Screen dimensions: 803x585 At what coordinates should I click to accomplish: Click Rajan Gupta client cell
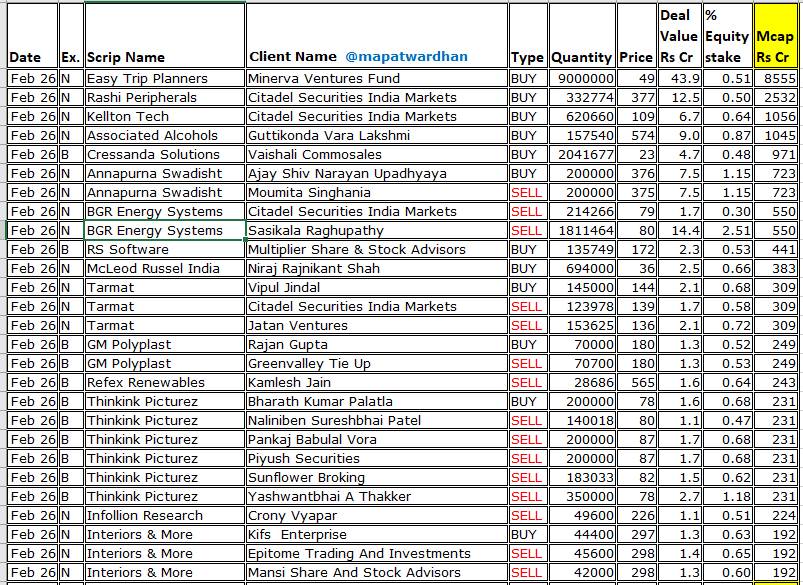[377, 344]
